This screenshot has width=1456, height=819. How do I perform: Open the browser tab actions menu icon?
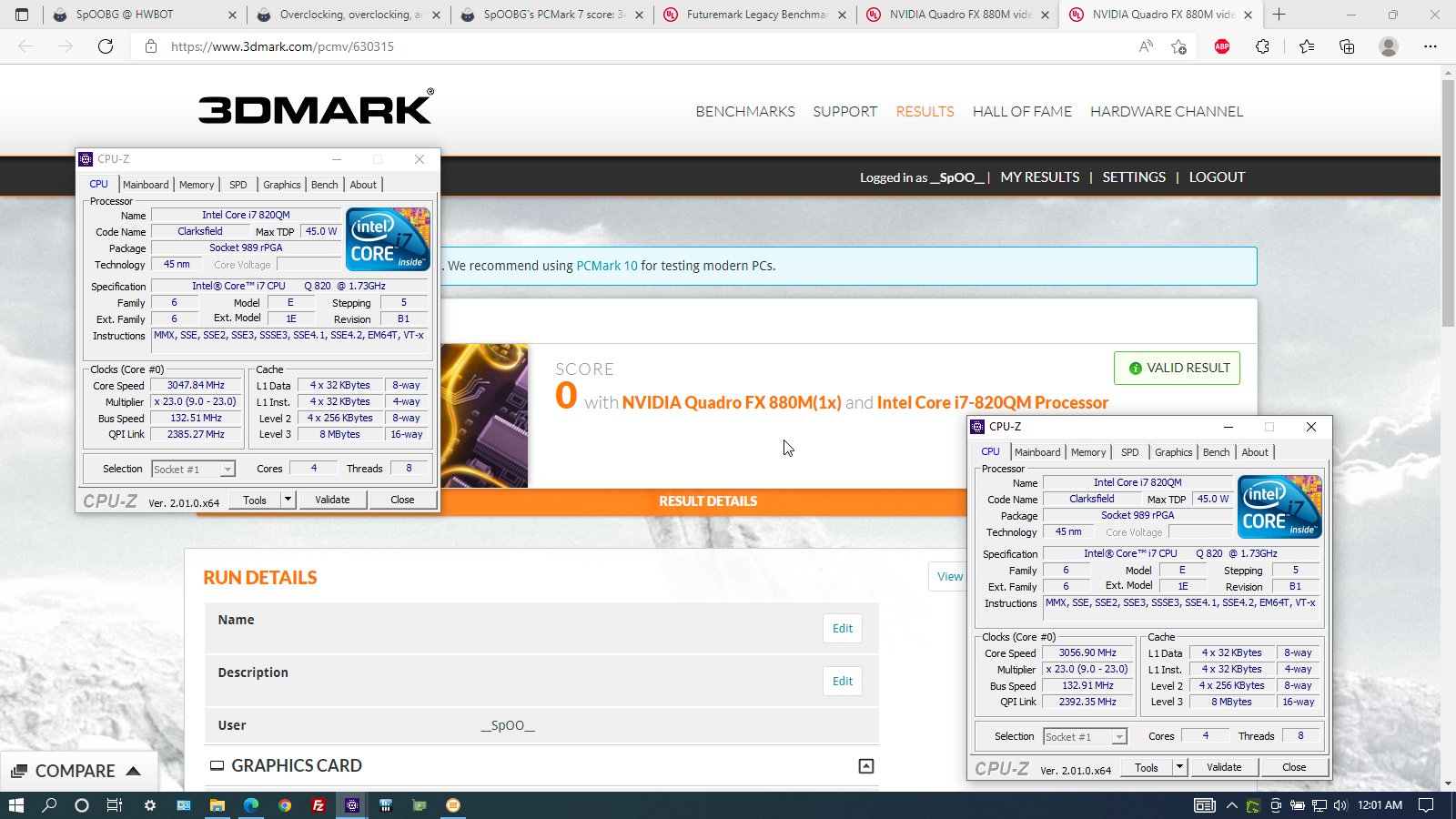pos(22,15)
